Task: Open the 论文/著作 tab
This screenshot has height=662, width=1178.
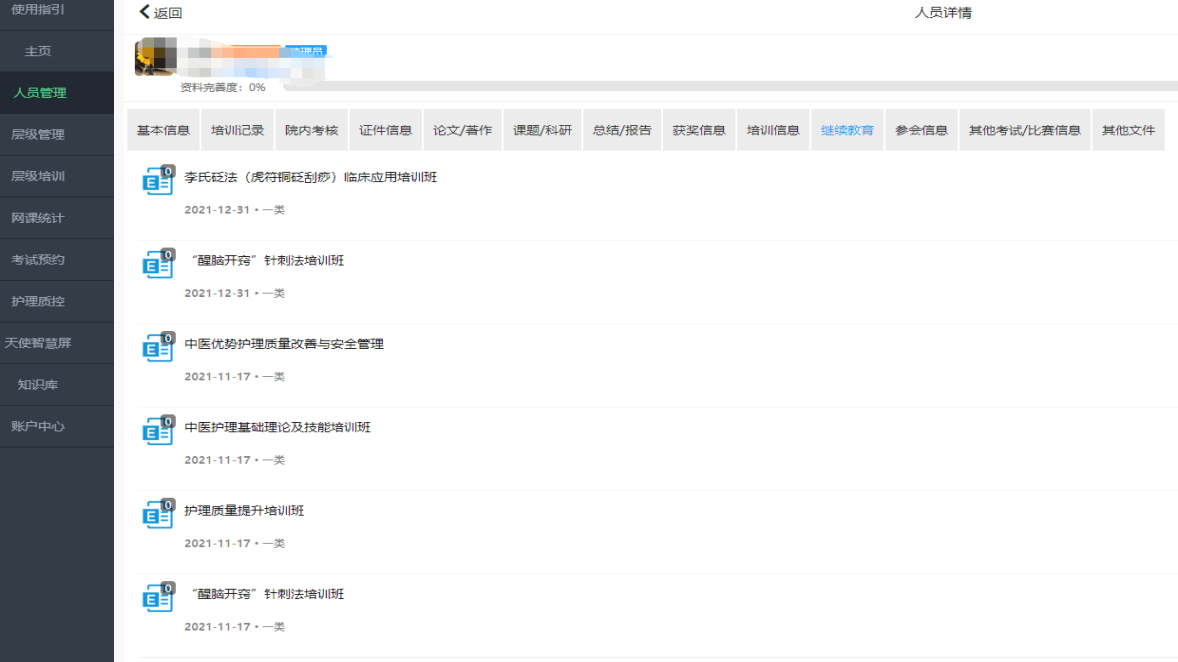Action: [x=462, y=130]
